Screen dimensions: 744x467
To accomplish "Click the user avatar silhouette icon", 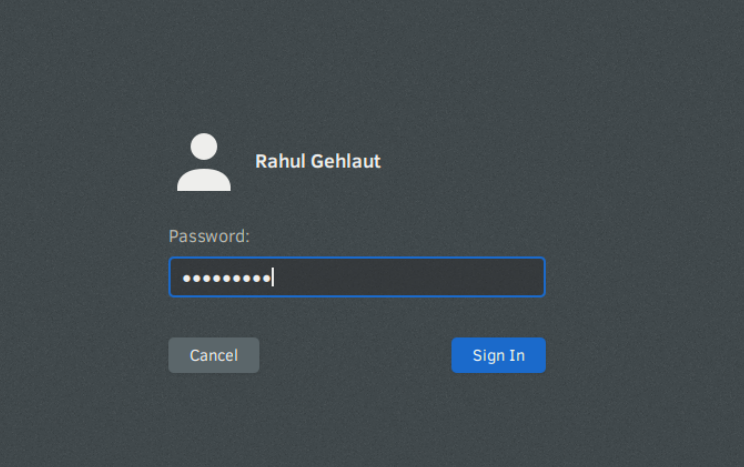I will coord(204,162).
